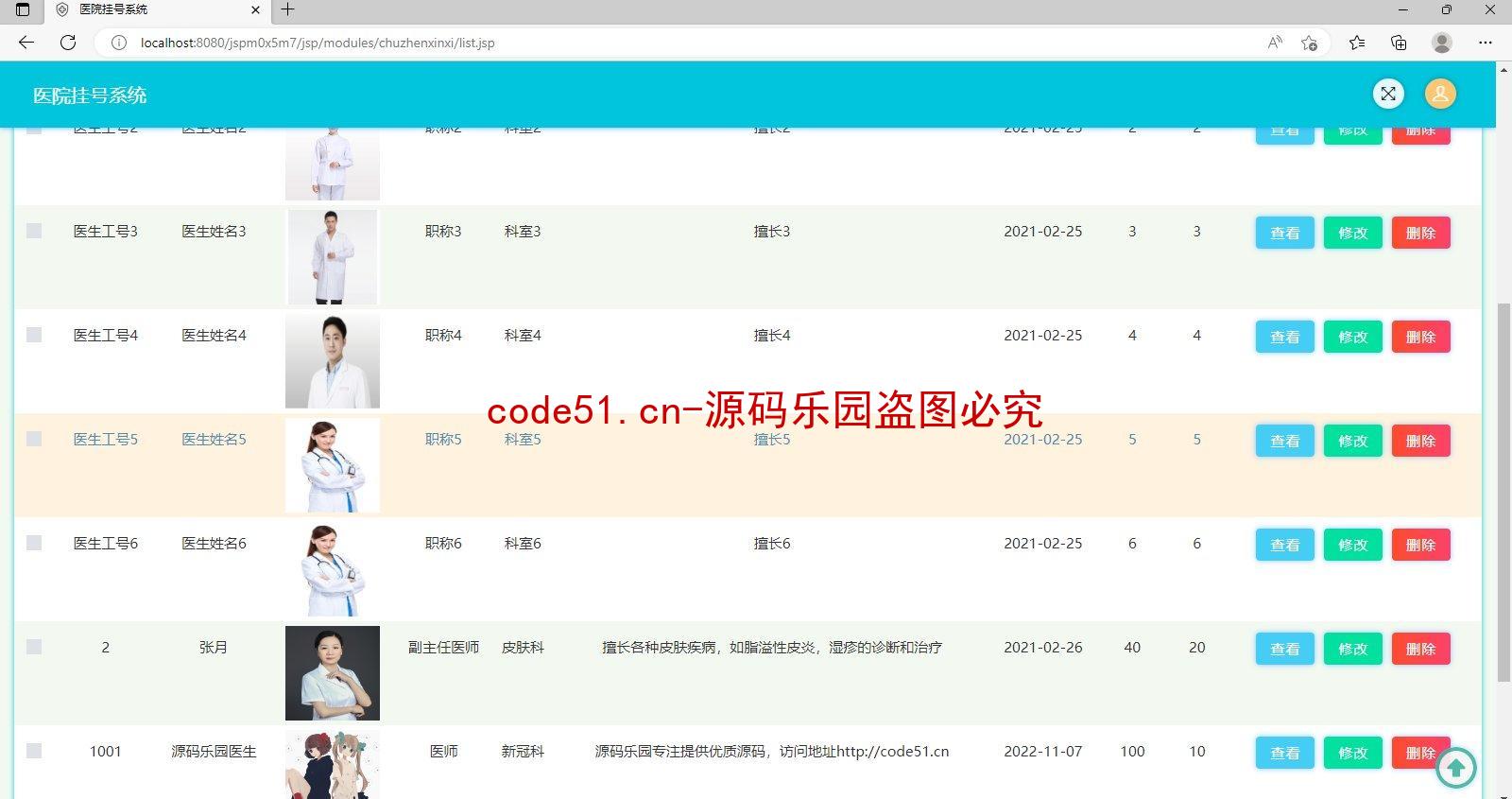Delete the 医生姓名5 record

(x=1420, y=441)
